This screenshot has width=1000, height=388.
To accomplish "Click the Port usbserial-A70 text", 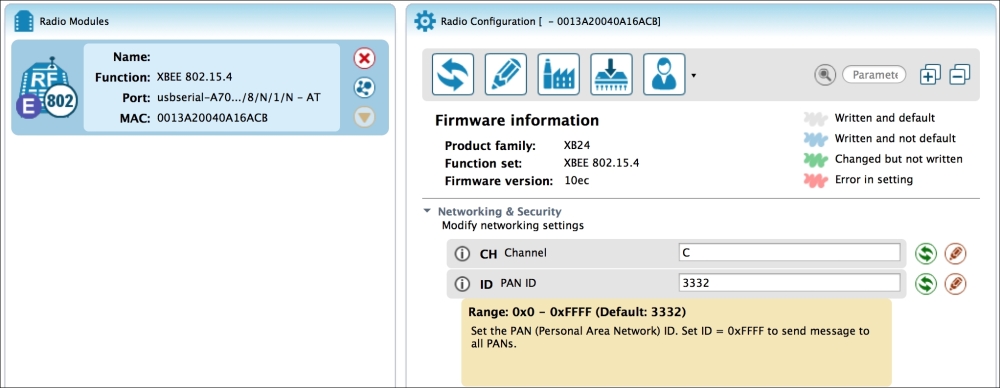I will [239, 98].
